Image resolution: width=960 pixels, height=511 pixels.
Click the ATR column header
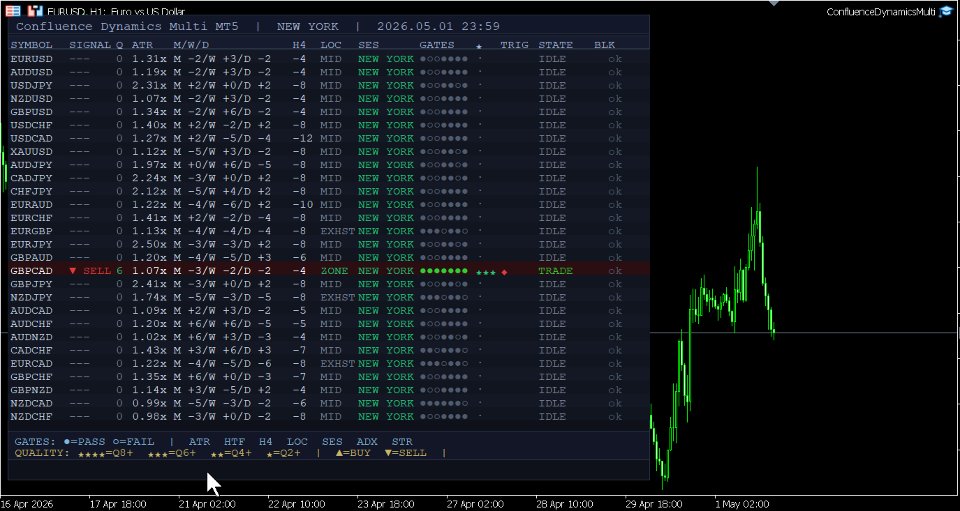[x=143, y=45]
